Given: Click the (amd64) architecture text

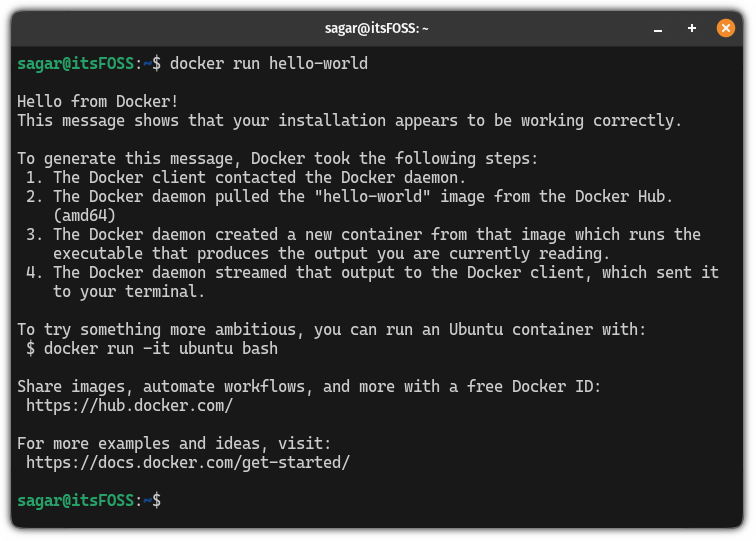Looking at the screenshot, I should tap(85, 215).
